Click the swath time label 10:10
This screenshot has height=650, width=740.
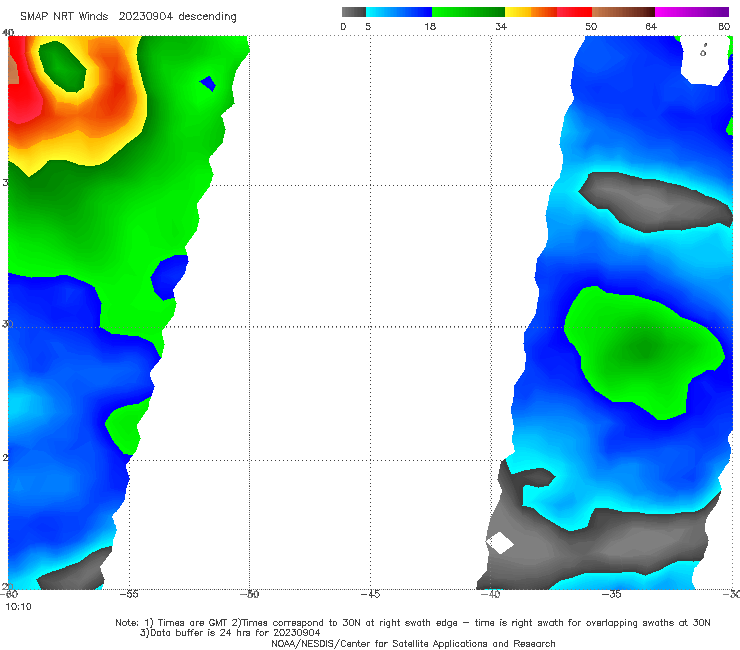[x=18, y=607]
